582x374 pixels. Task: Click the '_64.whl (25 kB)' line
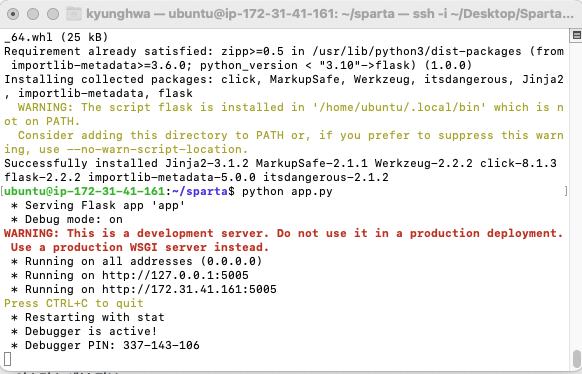click(56, 37)
